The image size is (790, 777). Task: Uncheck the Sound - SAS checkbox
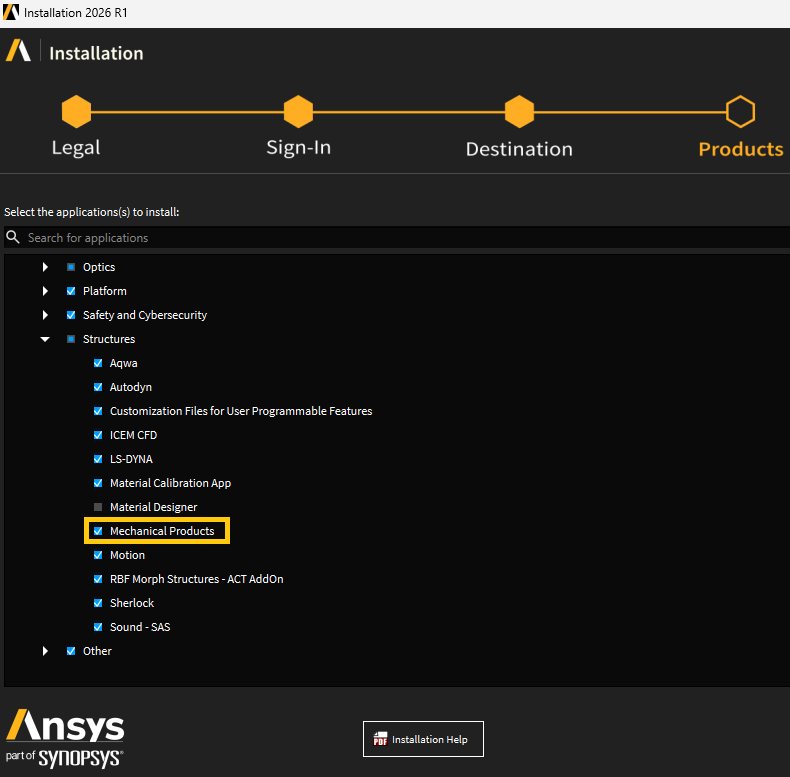coord(98,627)
